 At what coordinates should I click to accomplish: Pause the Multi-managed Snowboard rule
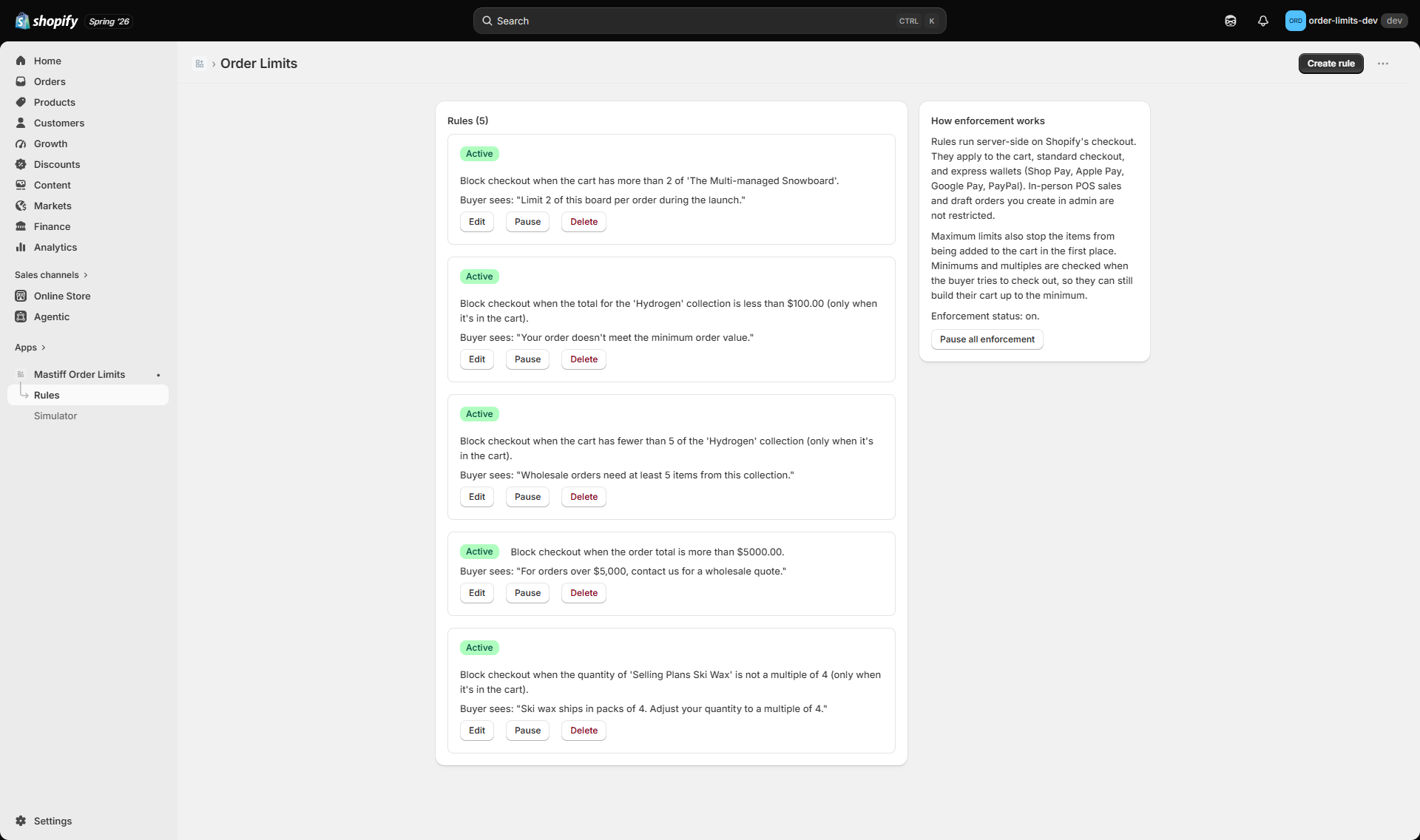click(x=527, y=222)
